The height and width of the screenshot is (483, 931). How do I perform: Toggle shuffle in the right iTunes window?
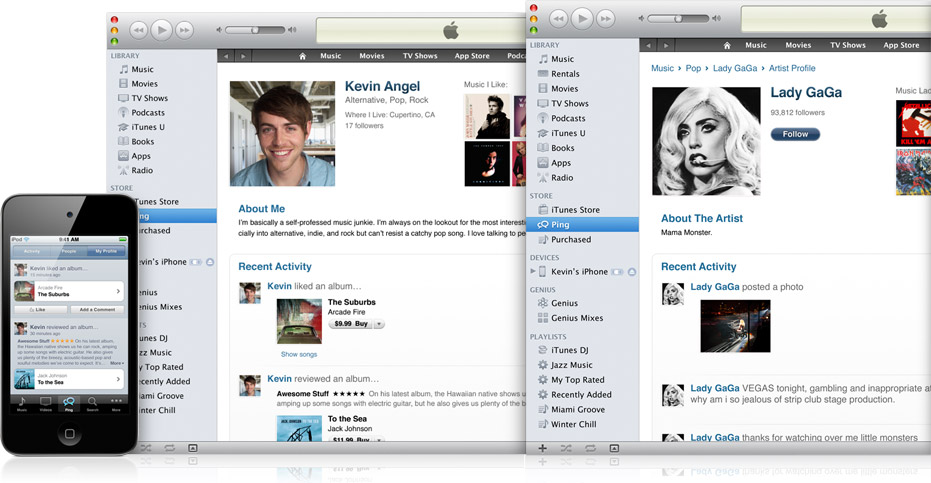[x=565, y=449]
